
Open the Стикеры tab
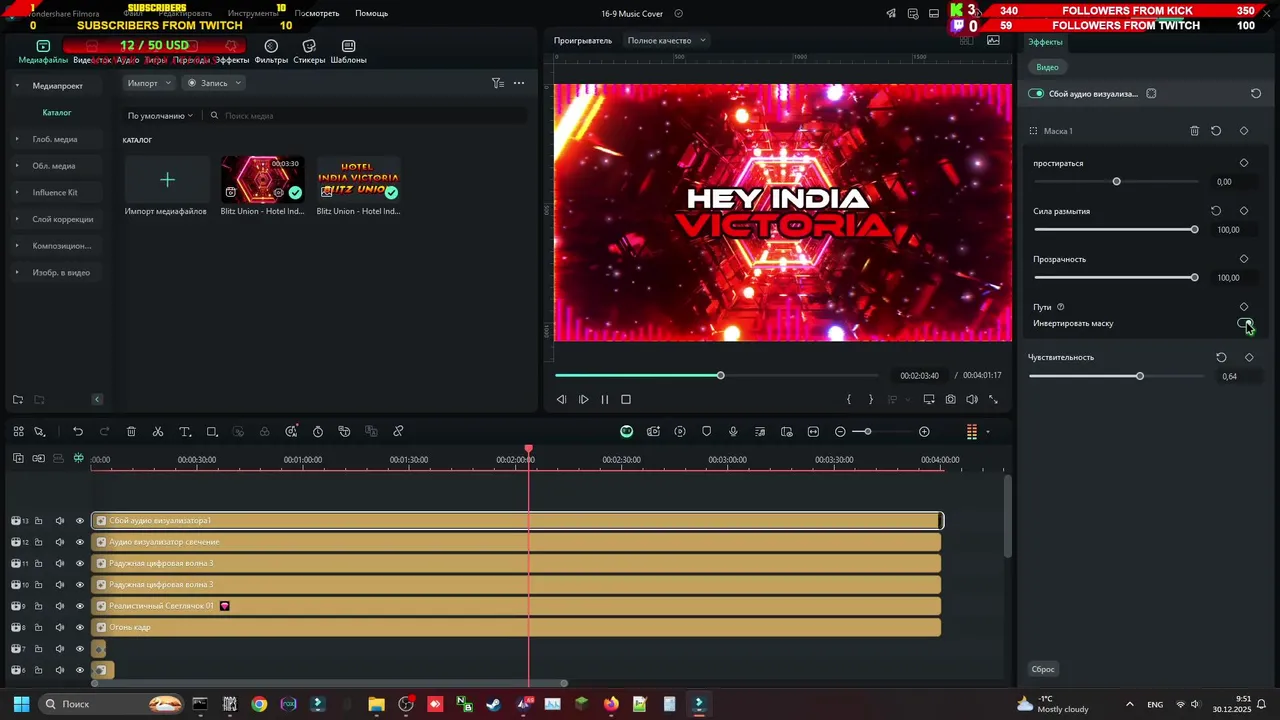click(309, 52)
